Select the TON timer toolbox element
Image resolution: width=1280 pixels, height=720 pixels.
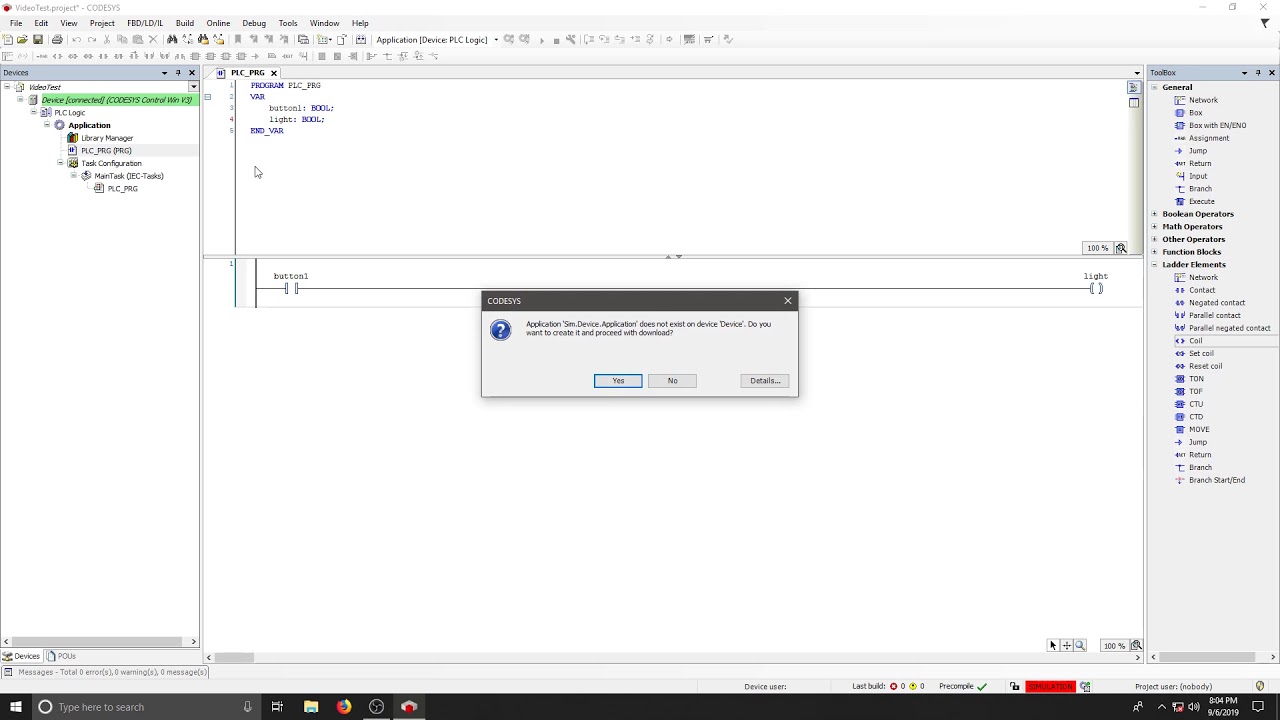coord(1196,379)
